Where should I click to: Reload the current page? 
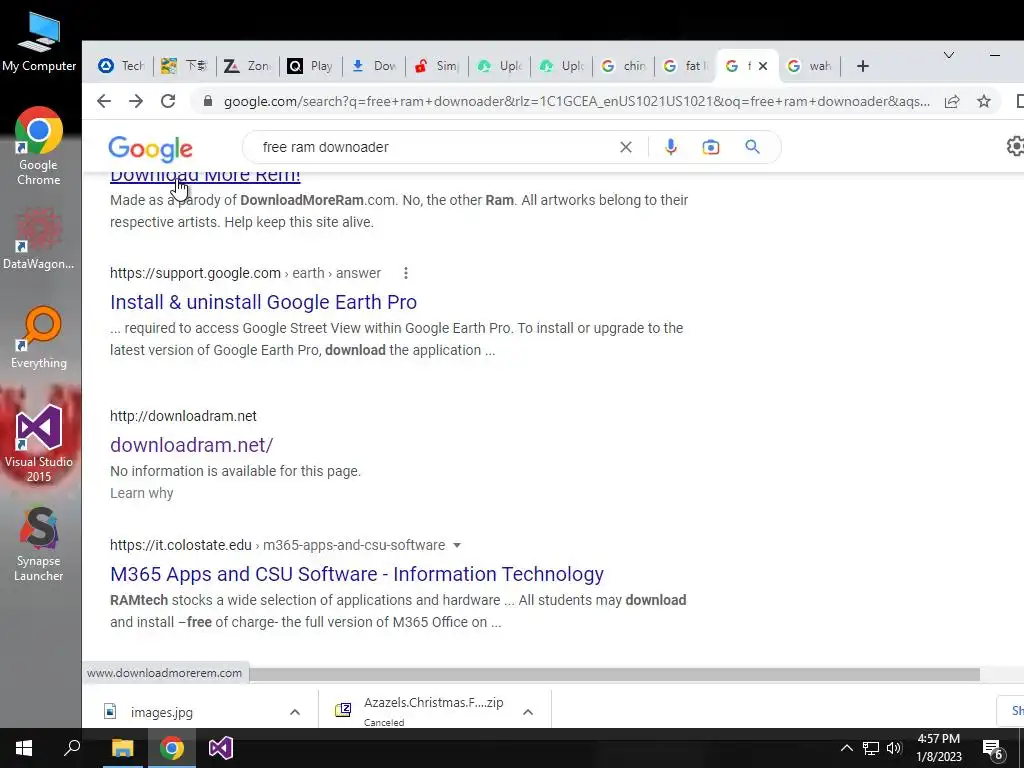[168, 101]
